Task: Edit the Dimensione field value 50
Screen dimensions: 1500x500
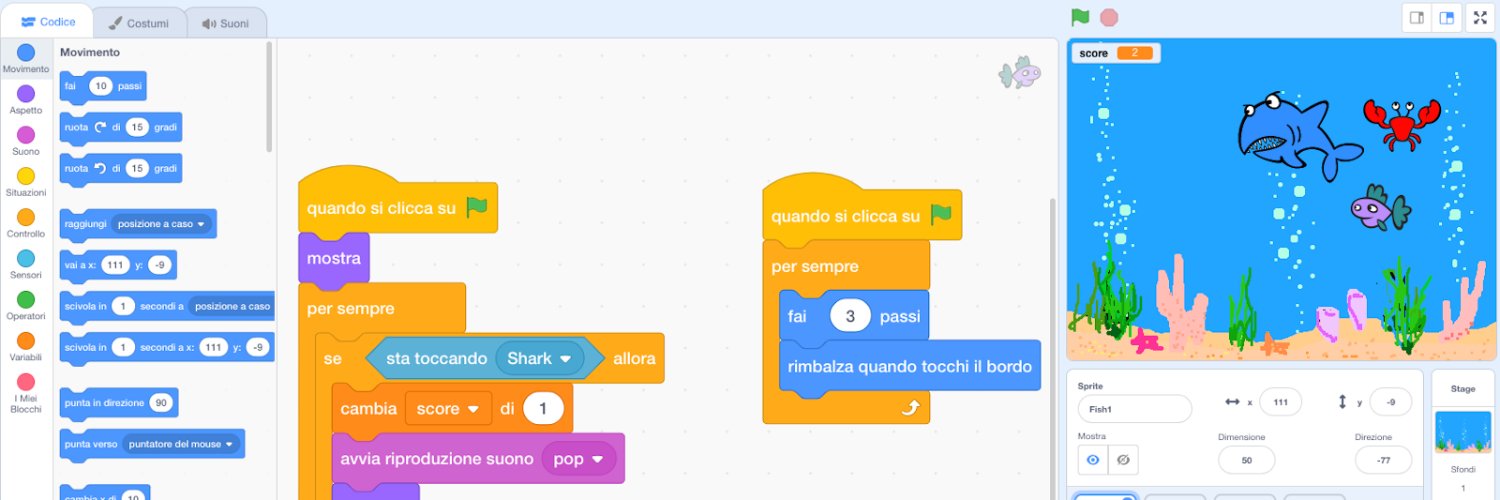Action: pyautogui.click(x=1246, y=460)
